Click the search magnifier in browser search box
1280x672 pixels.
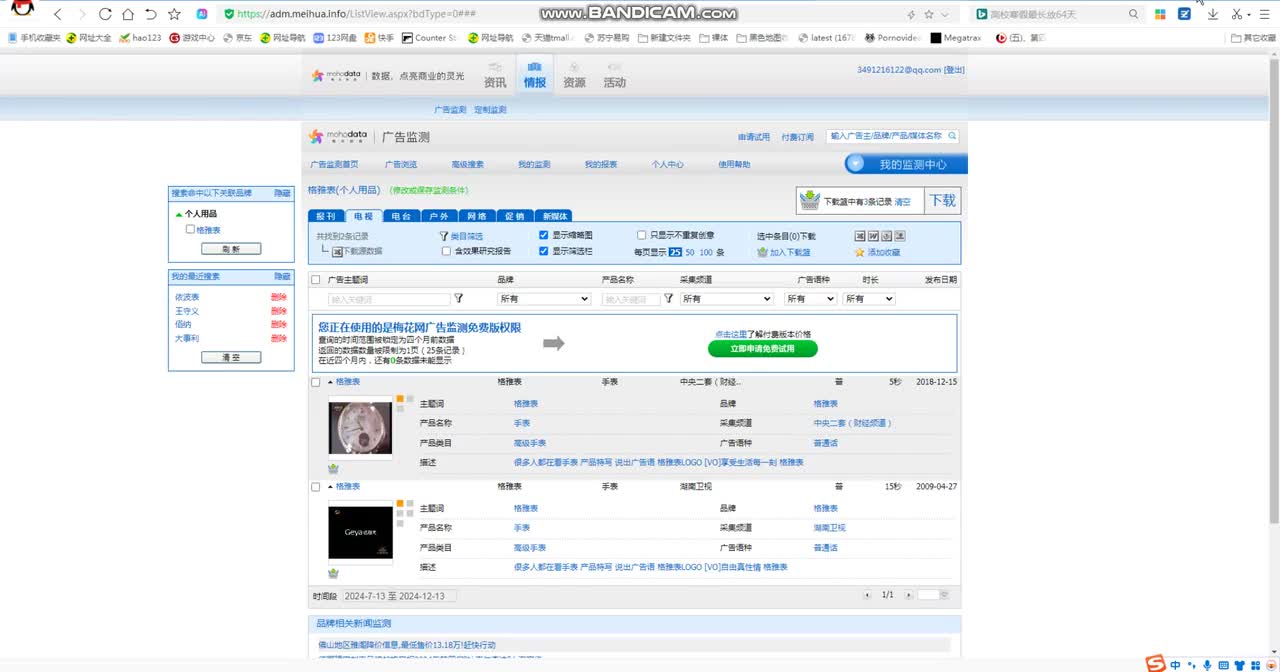click(x=1133, y=14)
